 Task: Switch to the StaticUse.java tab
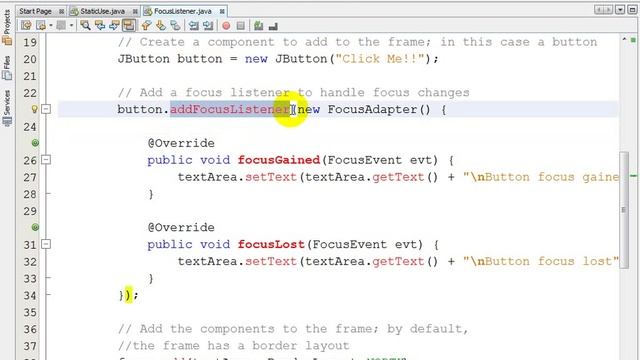tap(102, 11)
